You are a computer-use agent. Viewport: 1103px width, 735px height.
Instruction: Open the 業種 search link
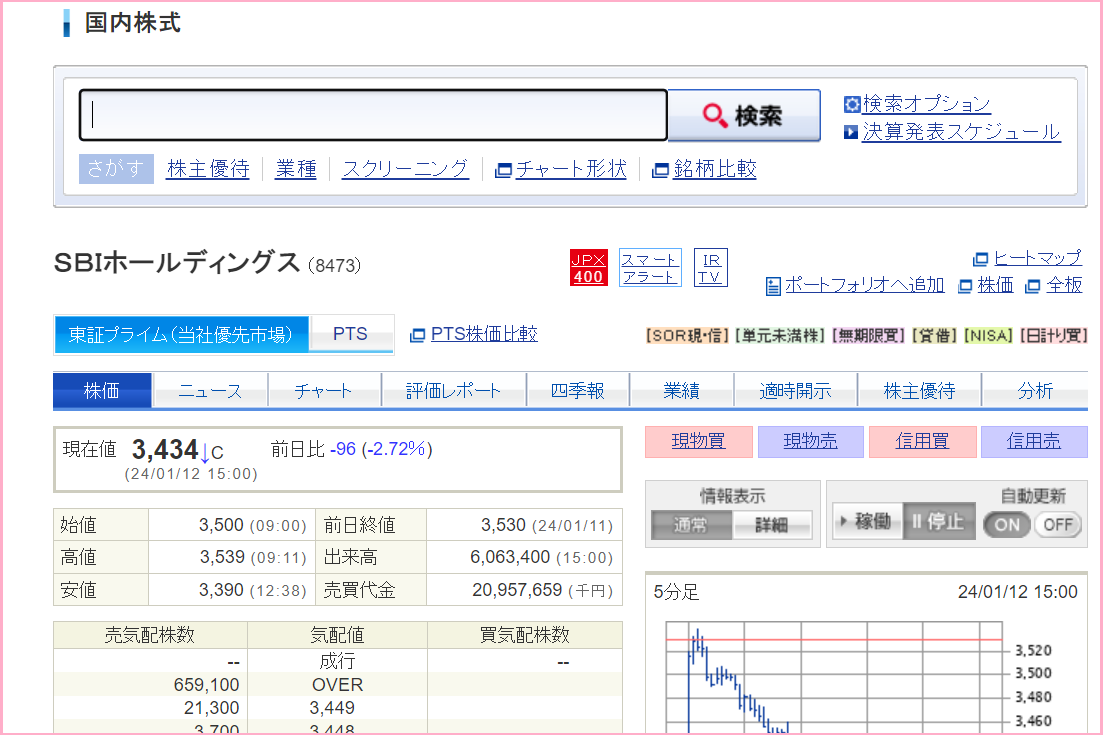click(x=296, y=169)
